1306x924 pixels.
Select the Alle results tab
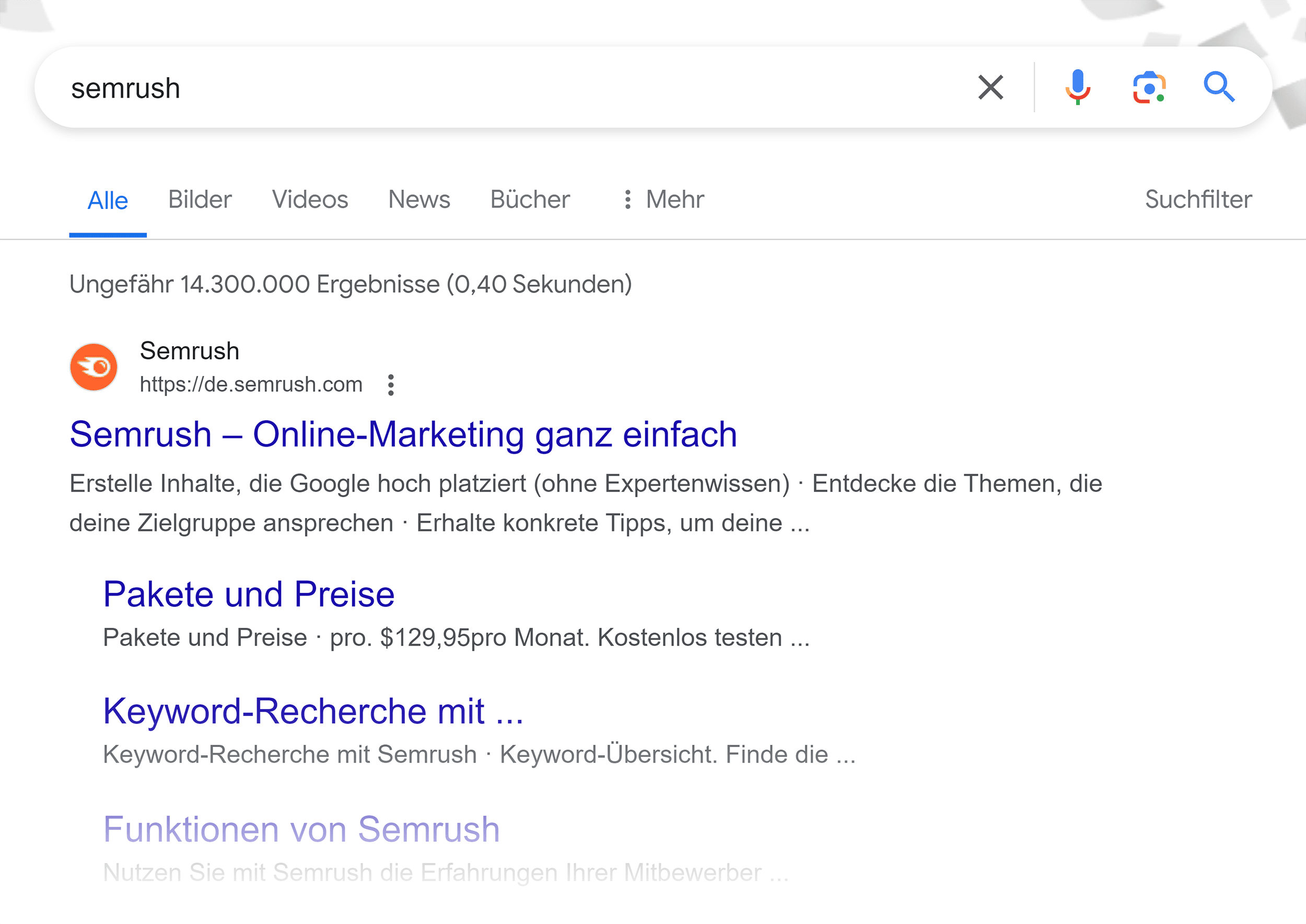[108, 201]
